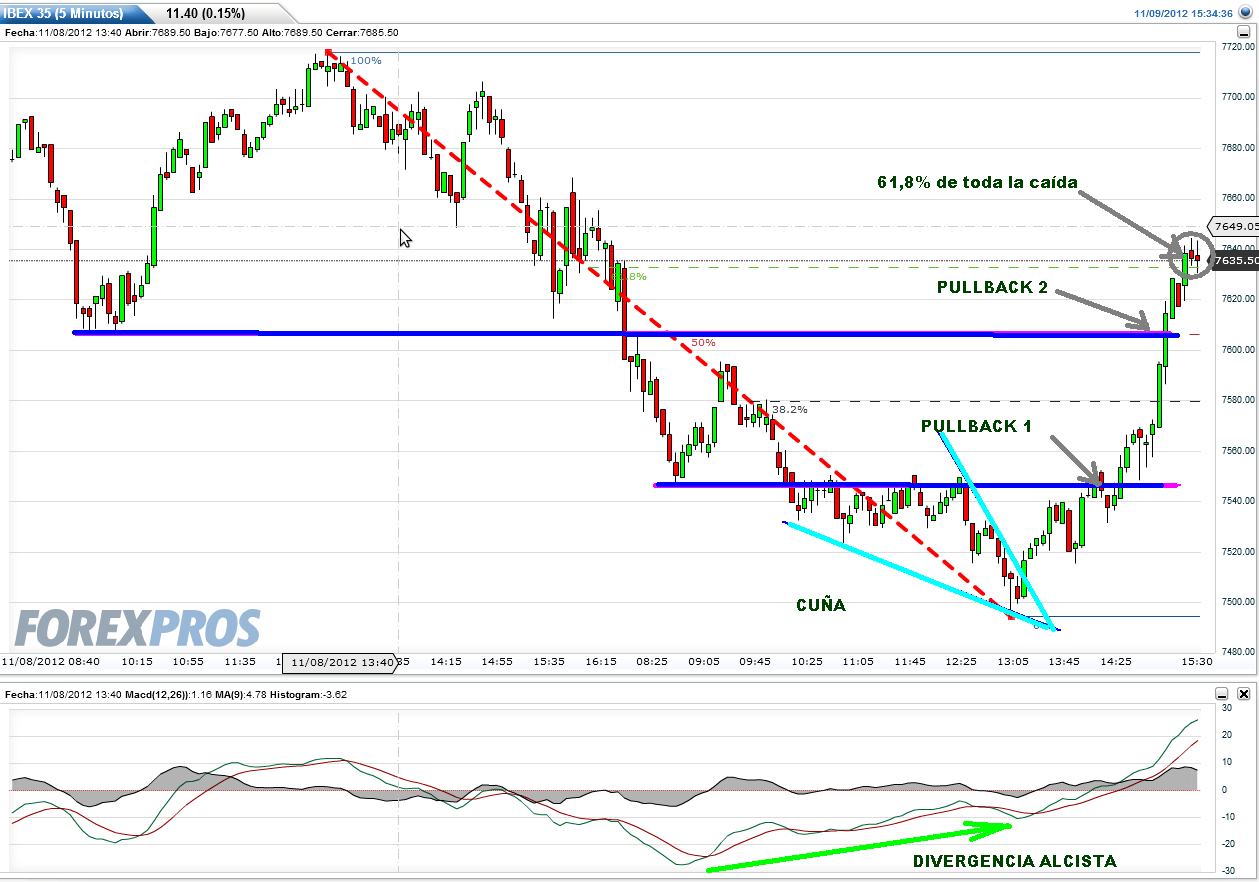Image resolution: width=1259 pixels, height=882 pixels.
Task: Collapse the main IBEX price chart panel
Action: (1243, 32)
